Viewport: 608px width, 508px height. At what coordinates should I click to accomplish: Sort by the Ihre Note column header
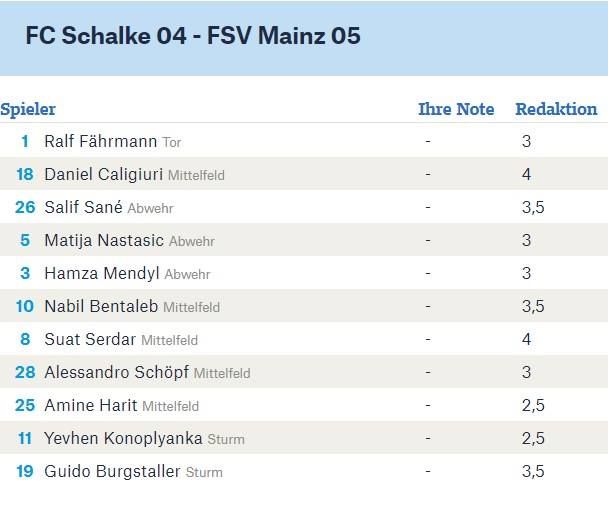click(x=456, y=109)
